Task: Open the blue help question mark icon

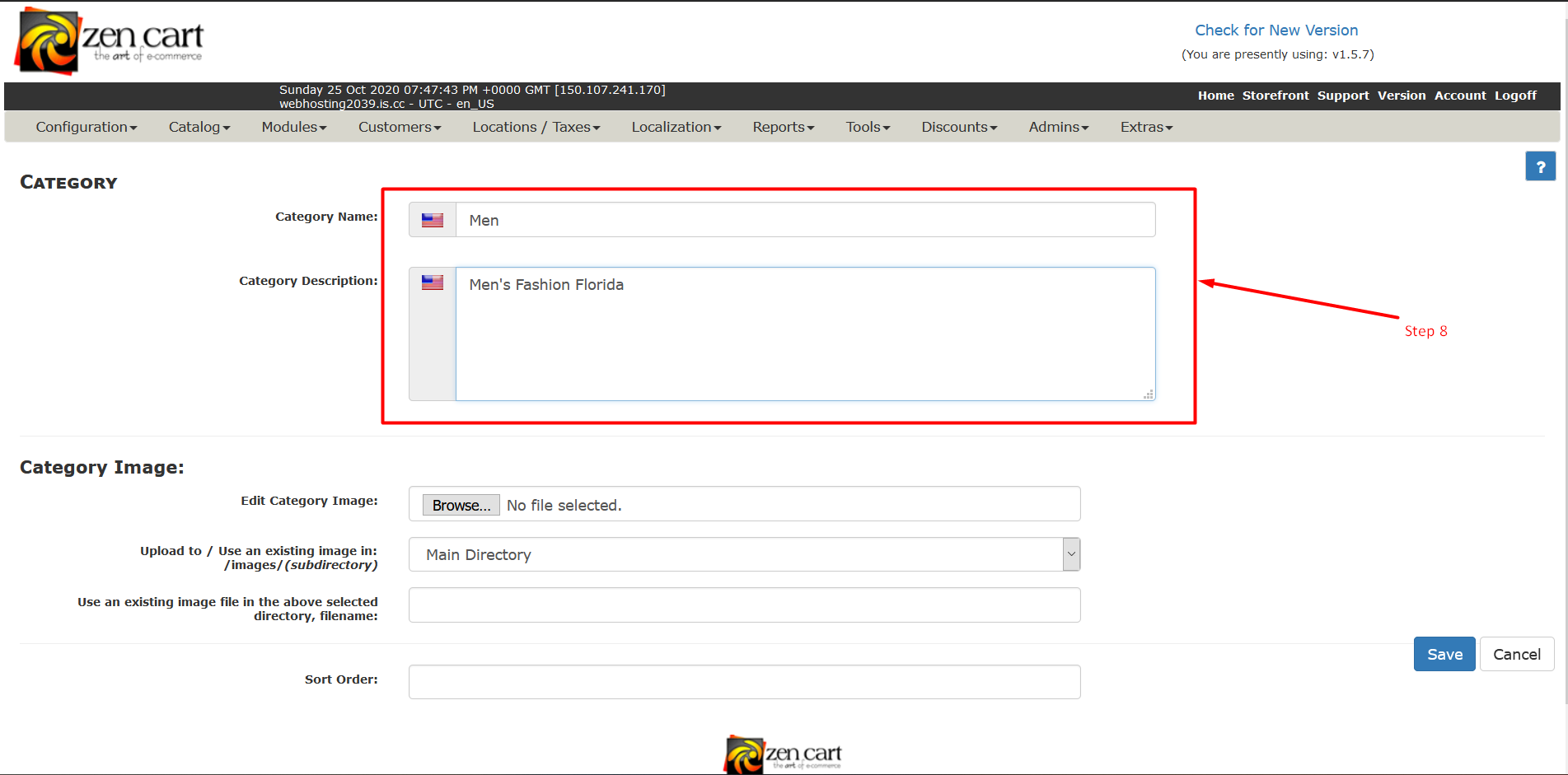Action: point(1540,166)
